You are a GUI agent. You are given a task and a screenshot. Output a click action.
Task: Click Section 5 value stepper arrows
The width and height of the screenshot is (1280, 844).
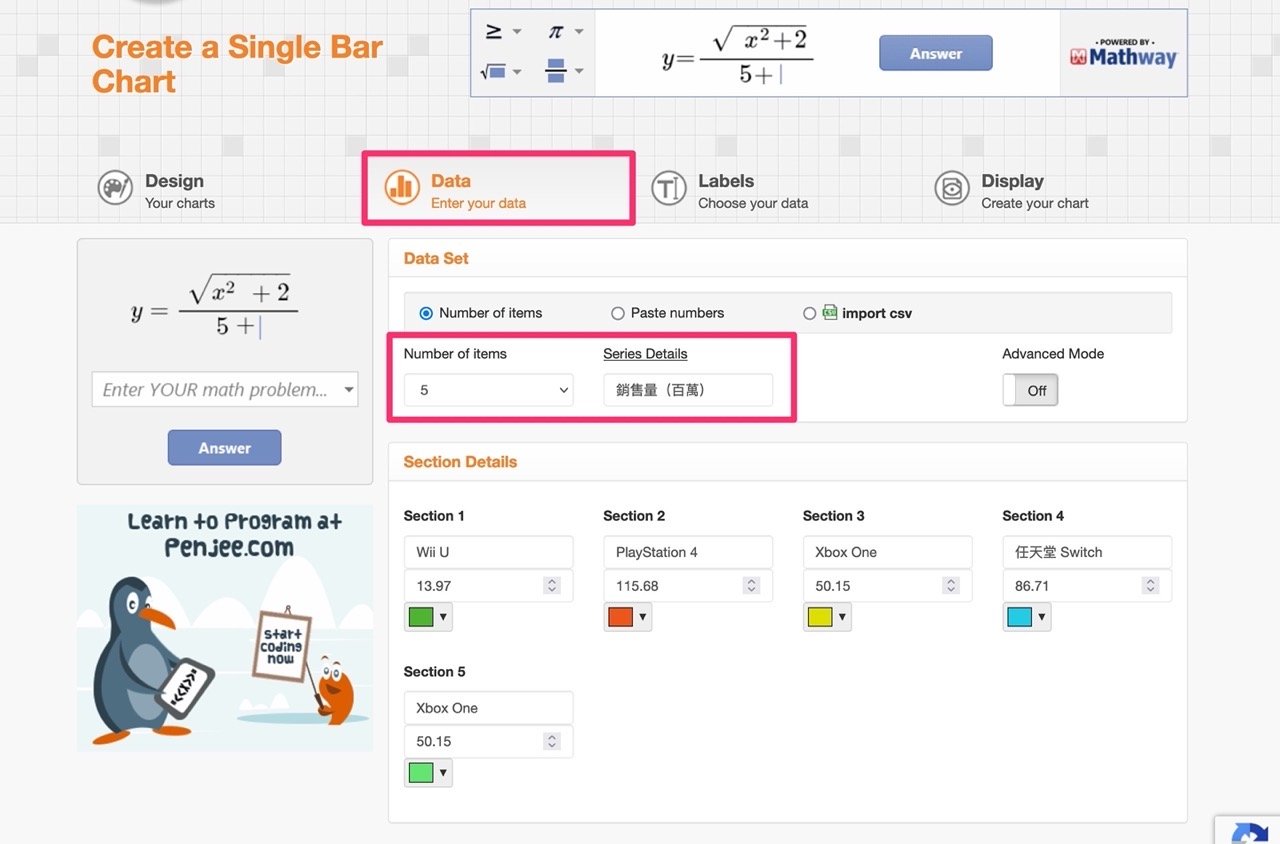pyautogui.click(x=552, y=742)
